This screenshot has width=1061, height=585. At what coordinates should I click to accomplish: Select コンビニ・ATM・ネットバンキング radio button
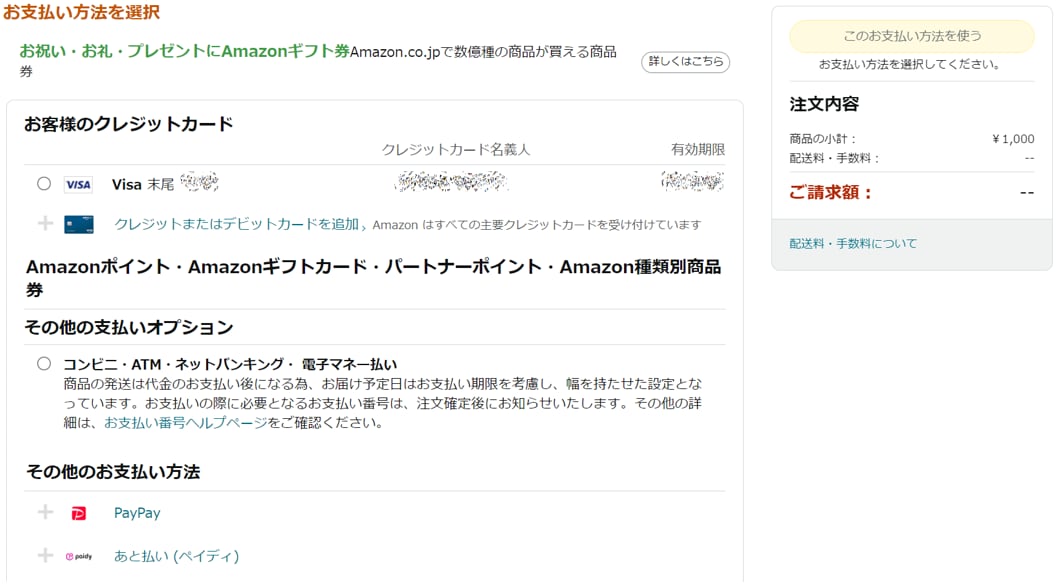[x=44, y=364]
